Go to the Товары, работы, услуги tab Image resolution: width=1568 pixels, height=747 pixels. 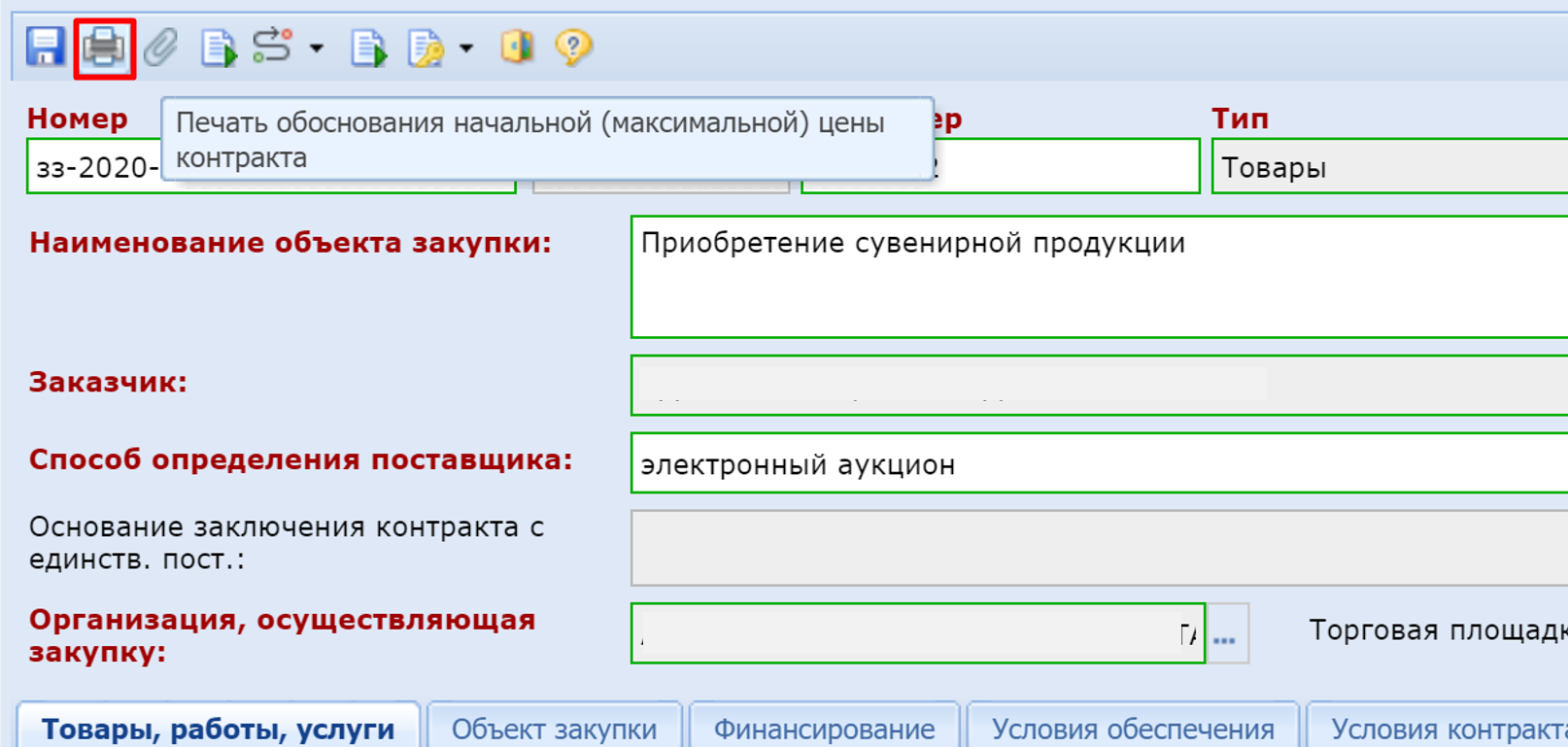[x=219, y=729]
